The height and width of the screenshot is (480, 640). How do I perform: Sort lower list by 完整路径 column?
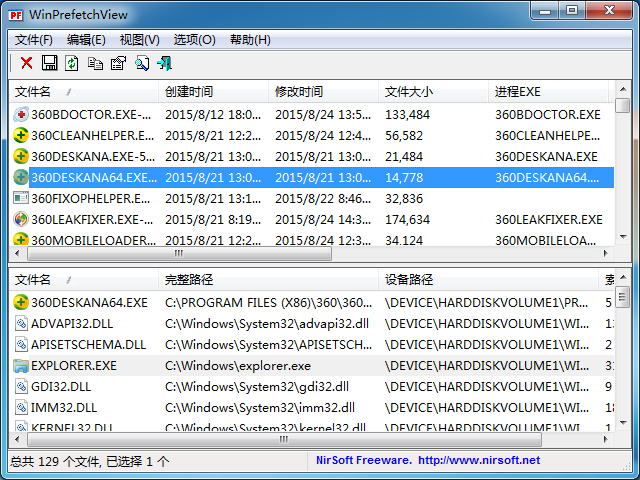pyautogui.click(x=189, y=280)
